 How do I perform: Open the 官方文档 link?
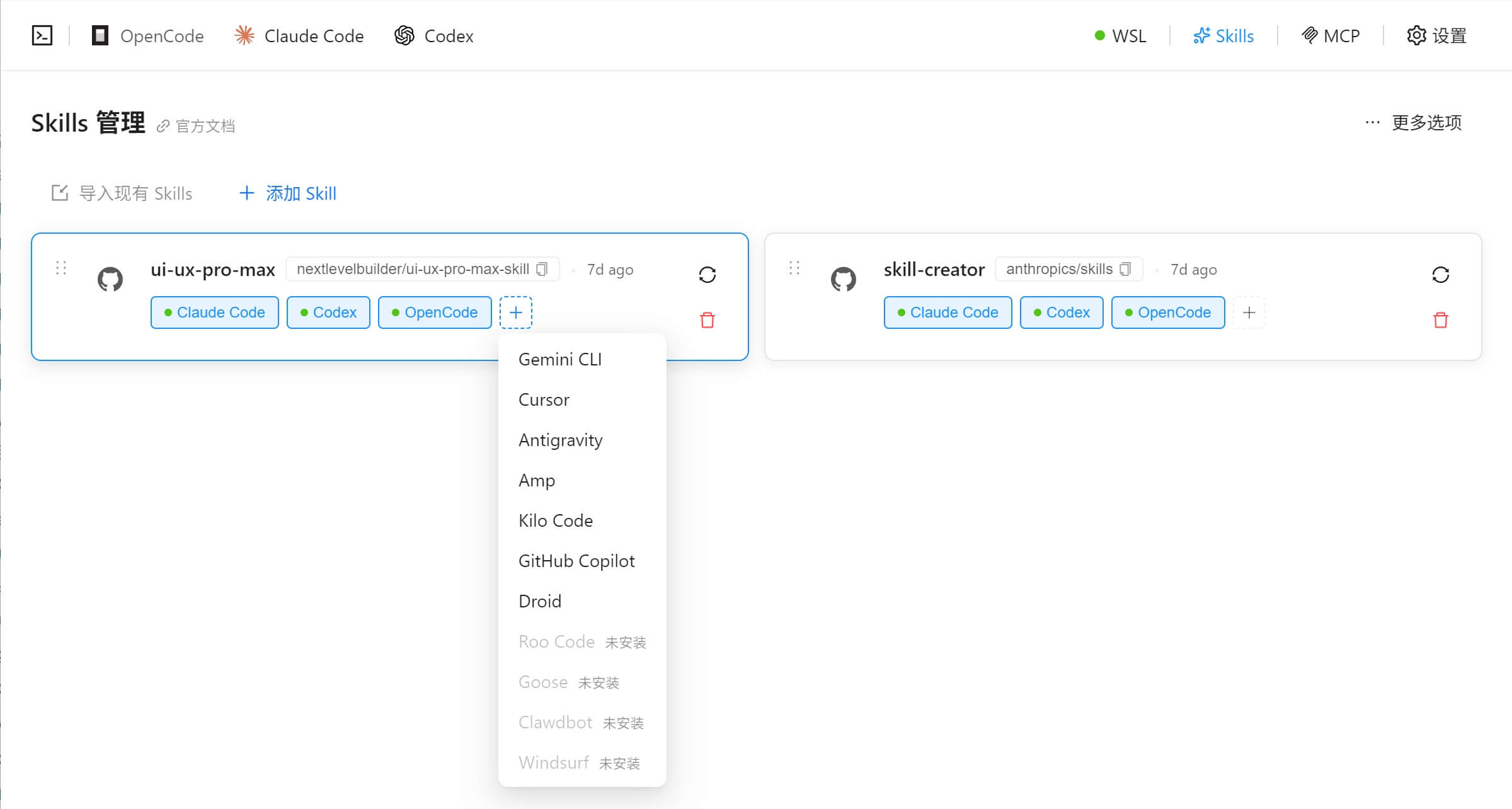[x=196, y=126]
